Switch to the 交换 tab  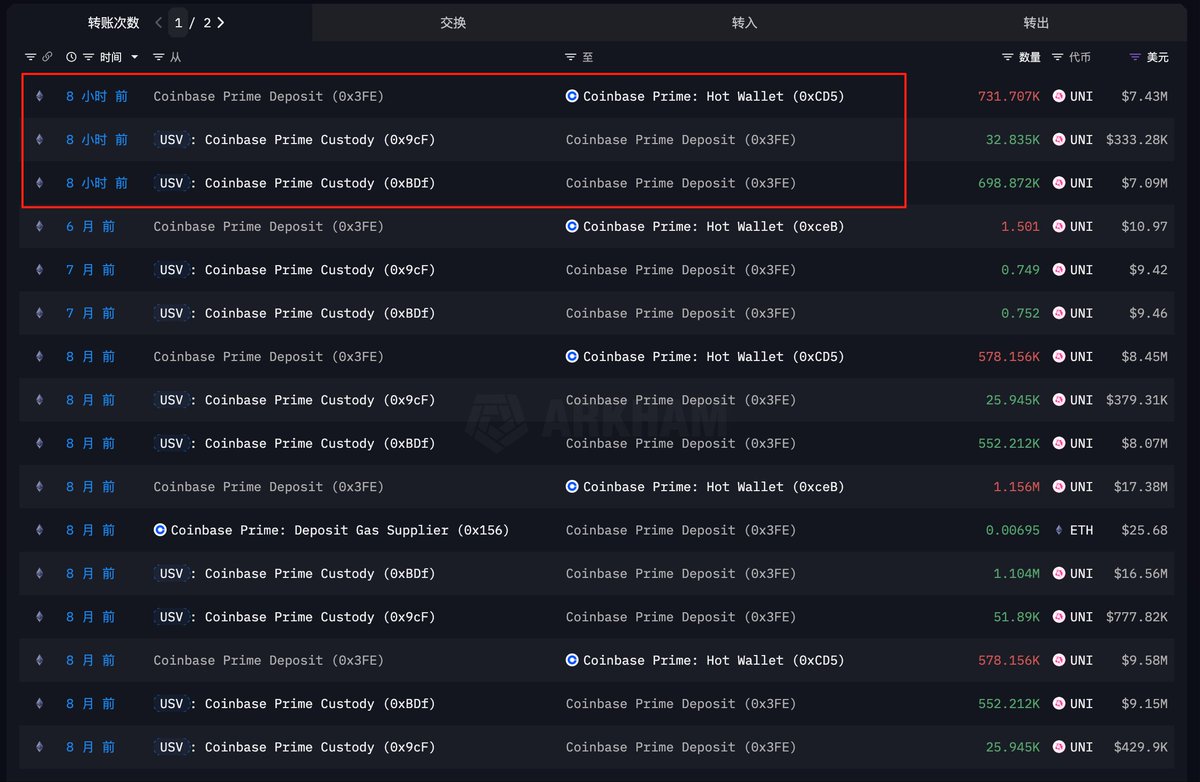[x=453, y=22]
